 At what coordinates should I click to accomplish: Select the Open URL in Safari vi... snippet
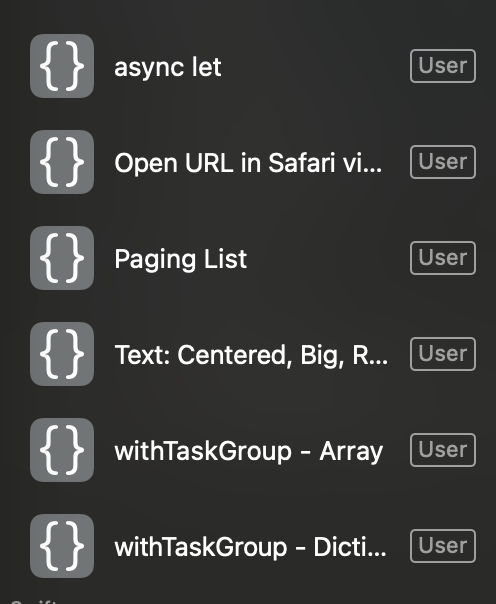pyautogui.click(x=248, y=163)
